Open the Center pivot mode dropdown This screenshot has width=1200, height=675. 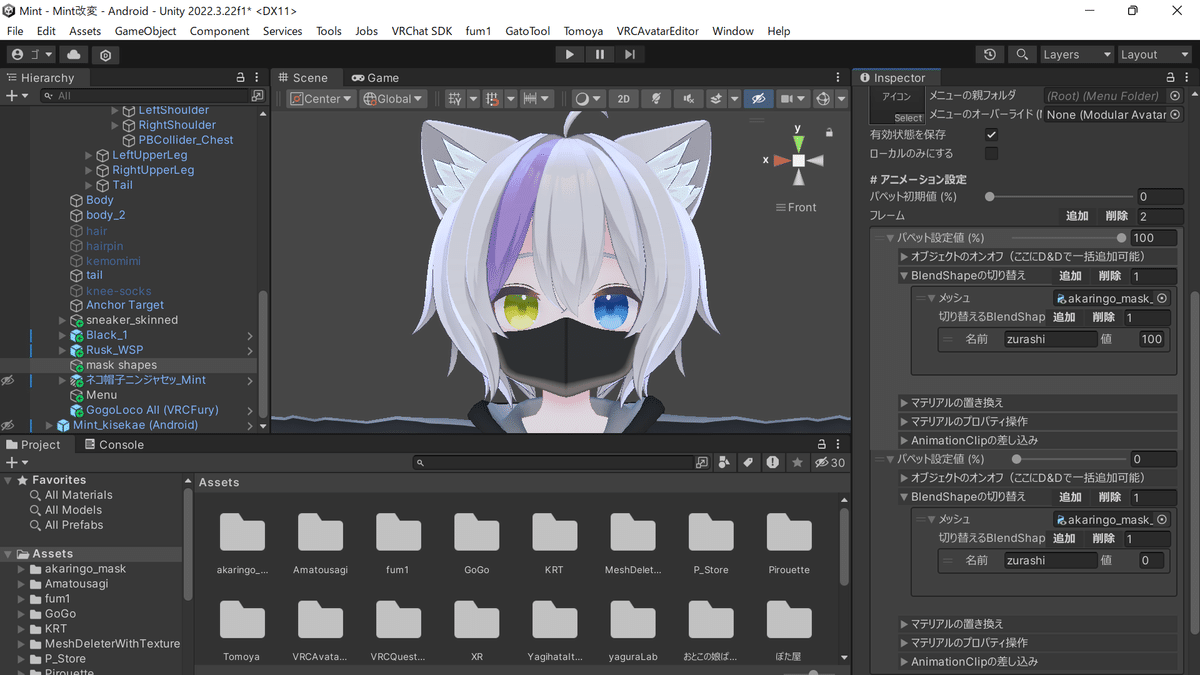click(x=321, y=99)
